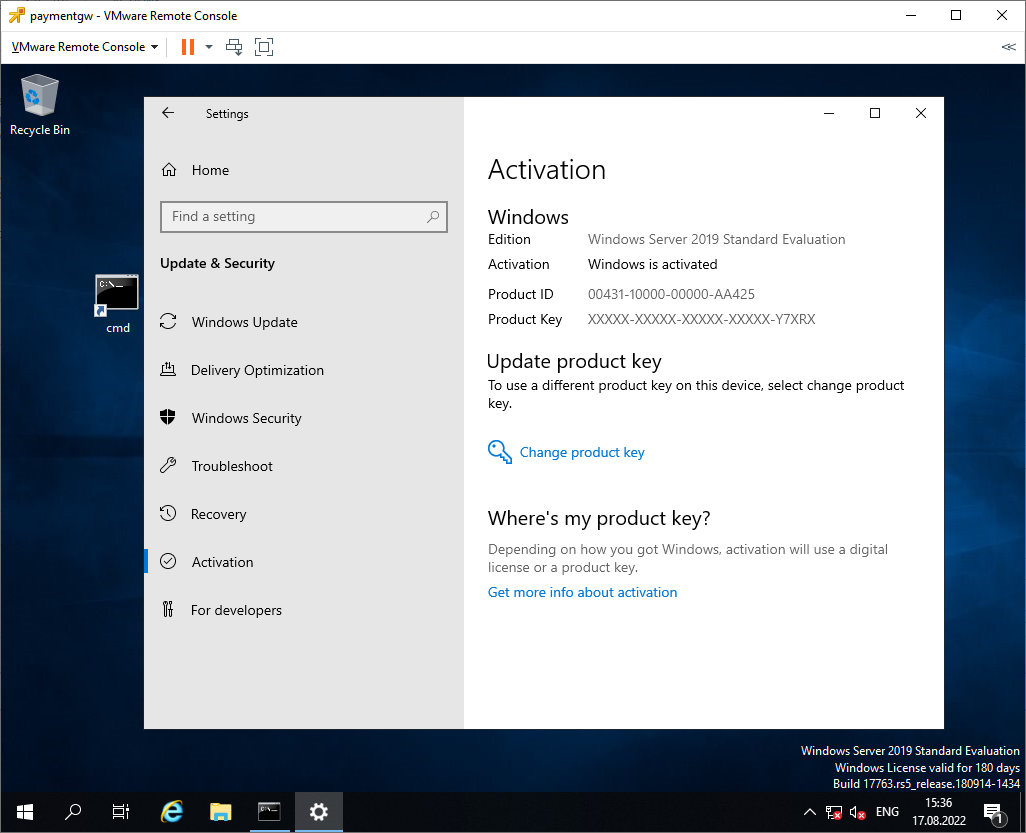
Task: Select the Product ID value 00431-10000-00000-AA425
Action: (671, 294)
